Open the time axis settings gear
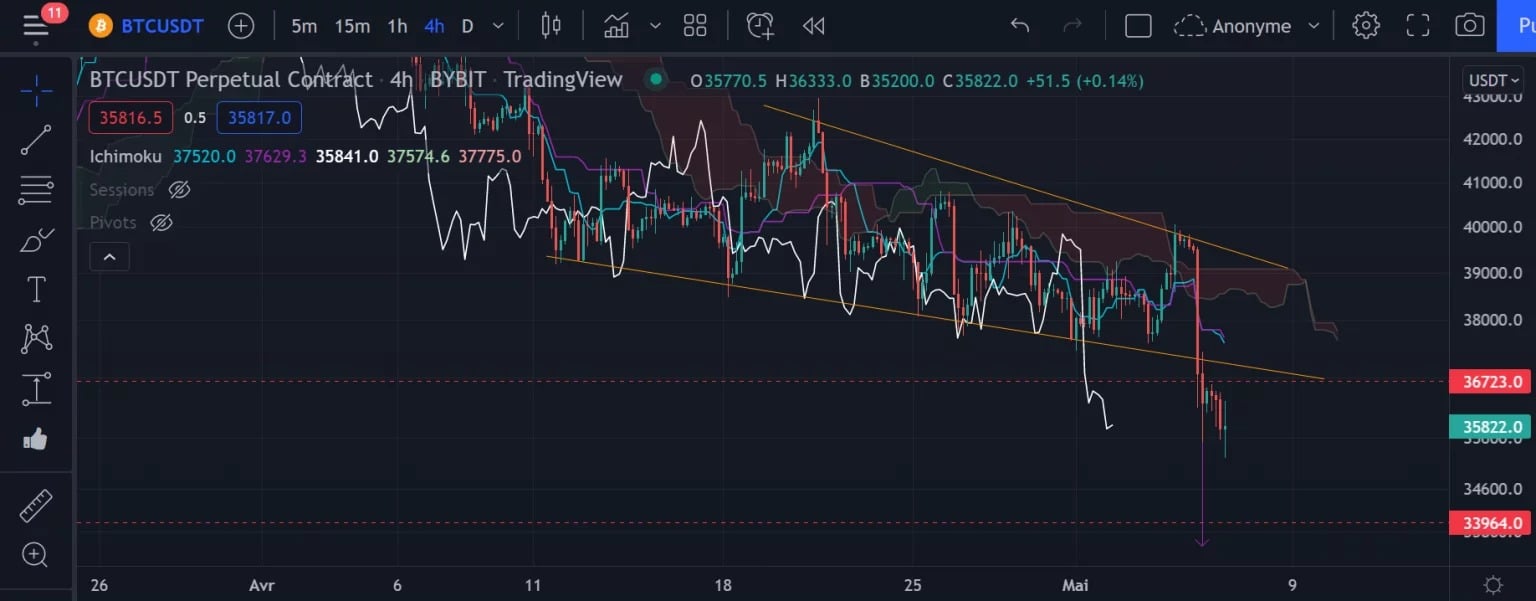The image size is (1536, 601). (x=1493, y=585)
